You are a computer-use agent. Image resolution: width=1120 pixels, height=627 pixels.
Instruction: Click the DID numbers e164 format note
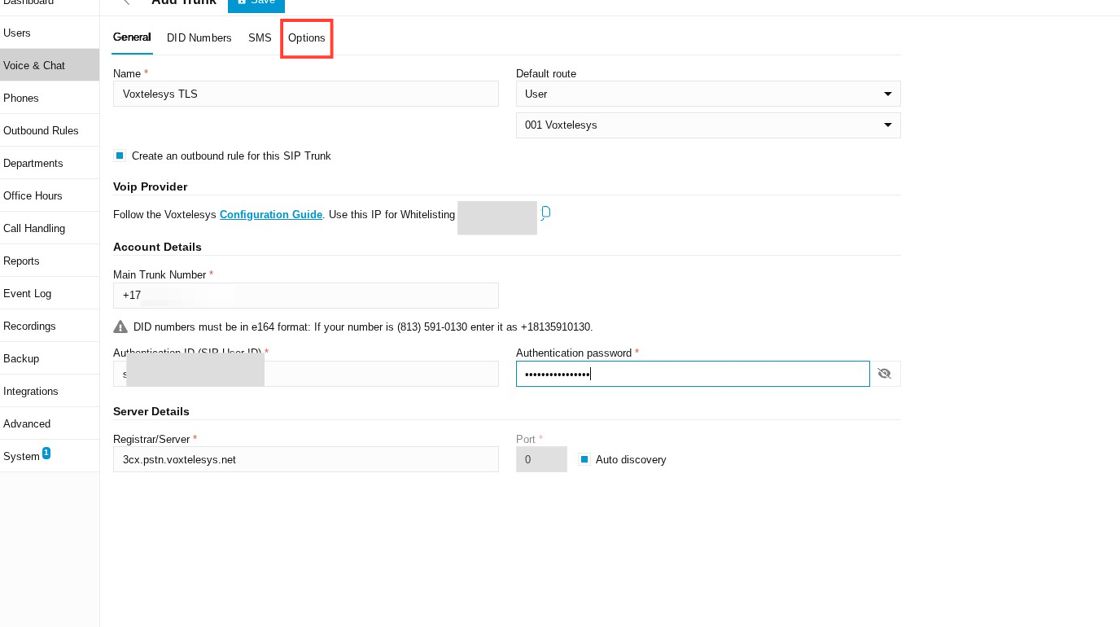363,327
